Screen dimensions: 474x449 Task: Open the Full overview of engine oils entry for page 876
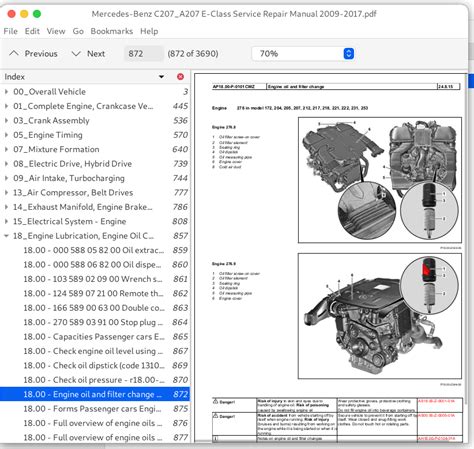tap(95, 423)
